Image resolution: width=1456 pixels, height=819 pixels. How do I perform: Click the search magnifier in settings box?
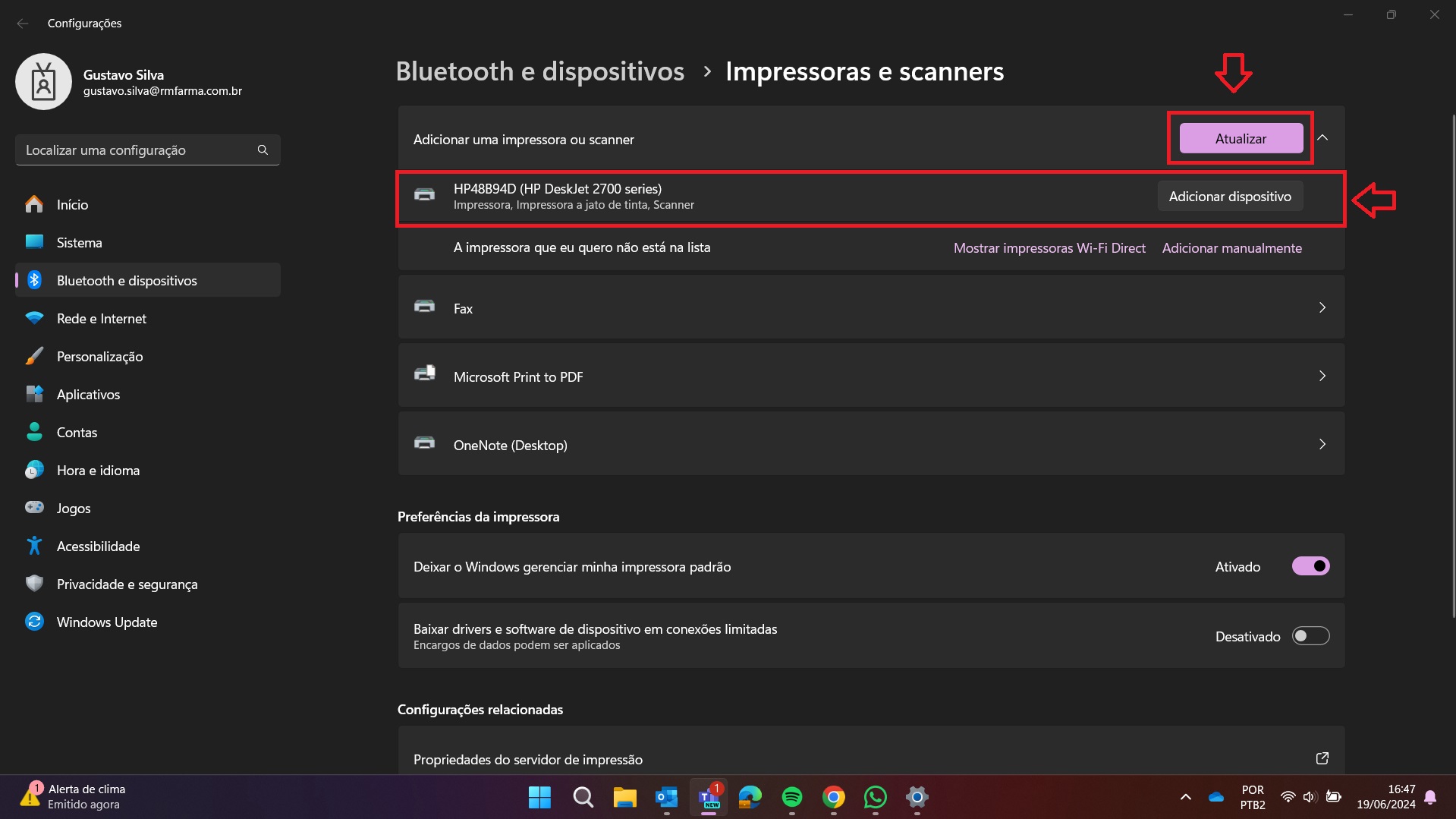tap(263, 150)
